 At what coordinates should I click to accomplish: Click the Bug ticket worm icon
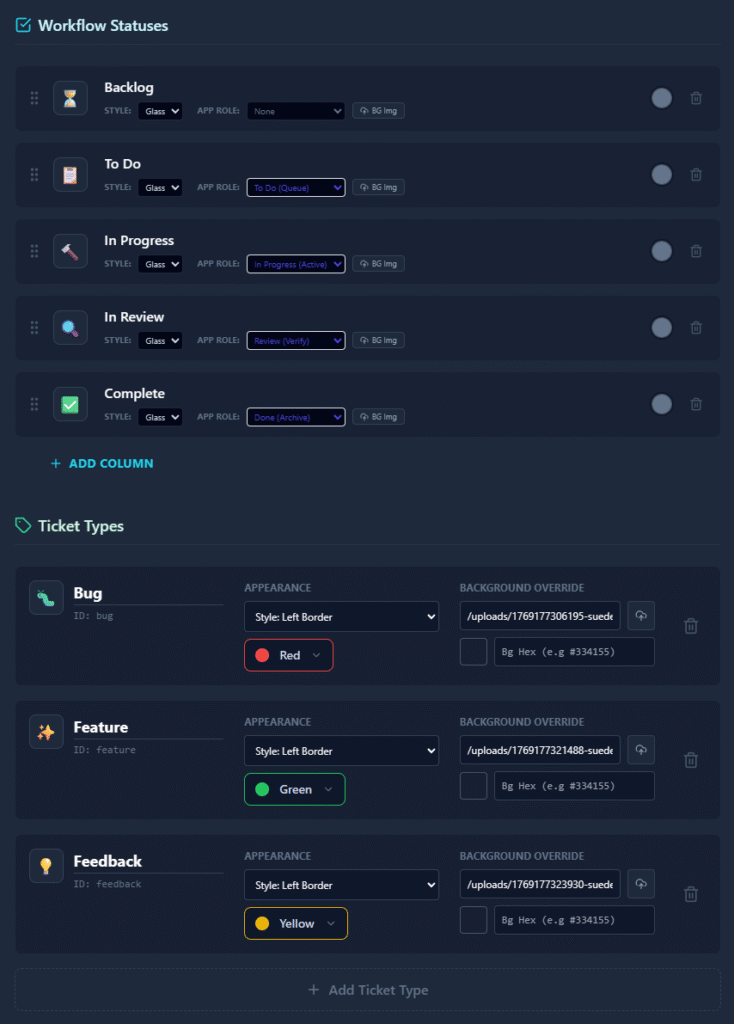tap(46, 598)
